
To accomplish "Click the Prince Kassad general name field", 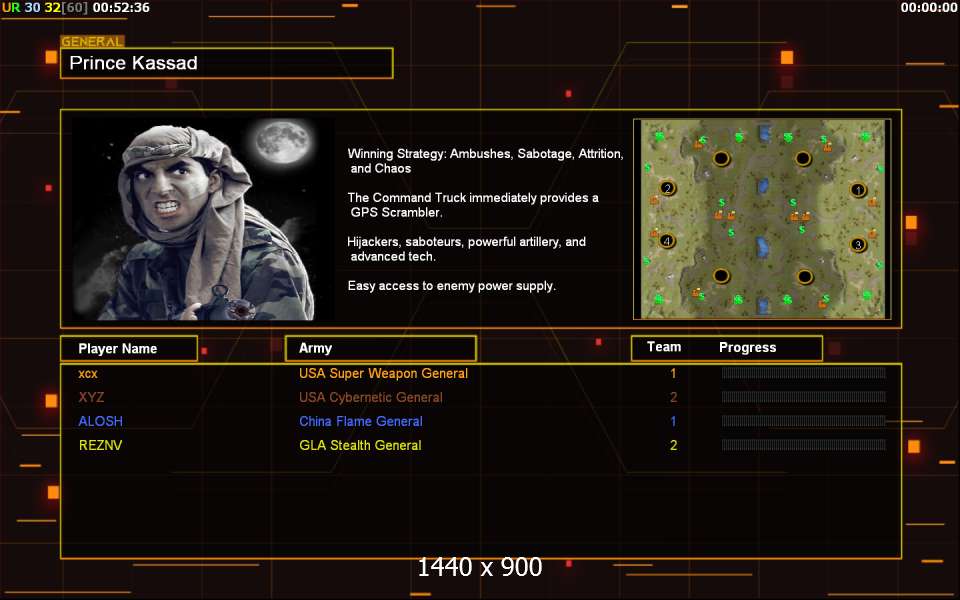I will click(226, 63).
